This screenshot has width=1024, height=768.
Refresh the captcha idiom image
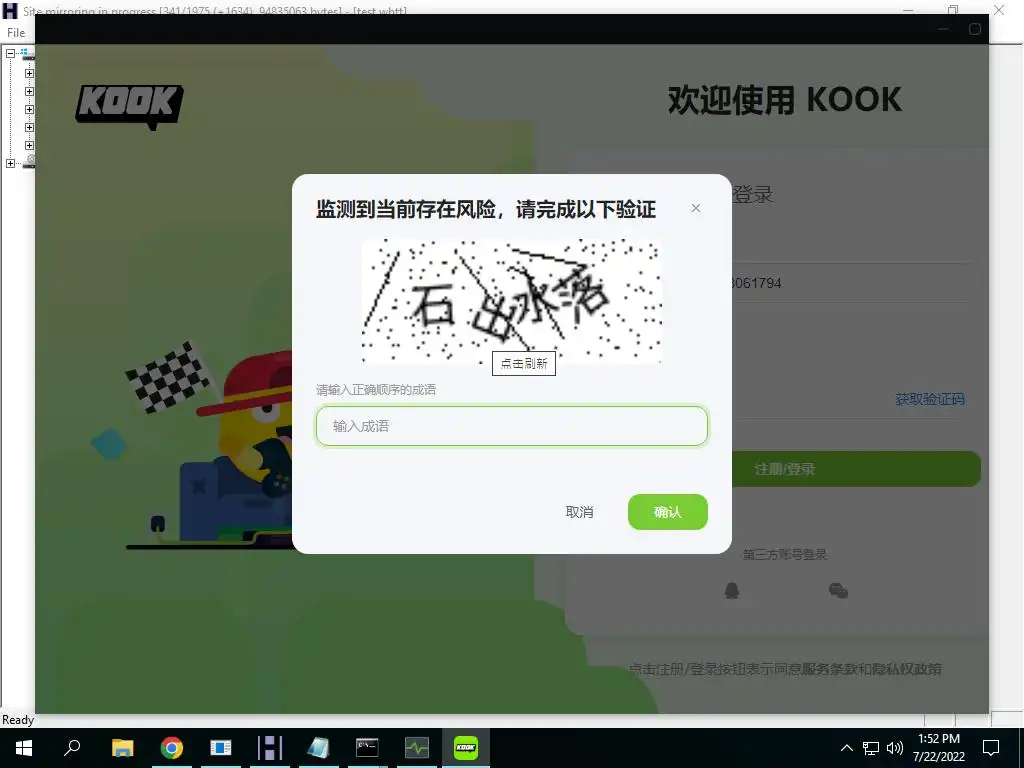(511, 301)
